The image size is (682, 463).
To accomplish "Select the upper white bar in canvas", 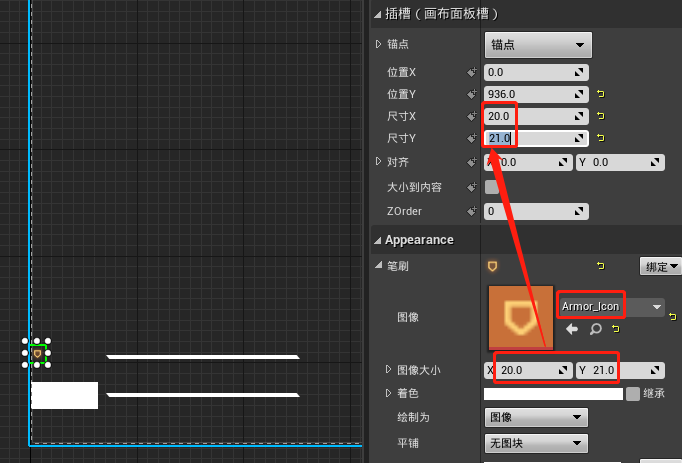I will point(203,357).
